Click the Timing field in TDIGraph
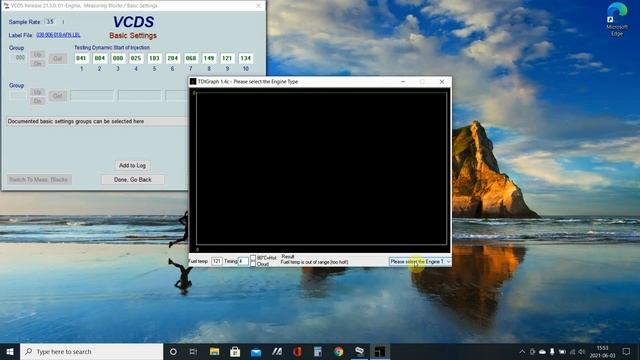 [x=243, y=261]
